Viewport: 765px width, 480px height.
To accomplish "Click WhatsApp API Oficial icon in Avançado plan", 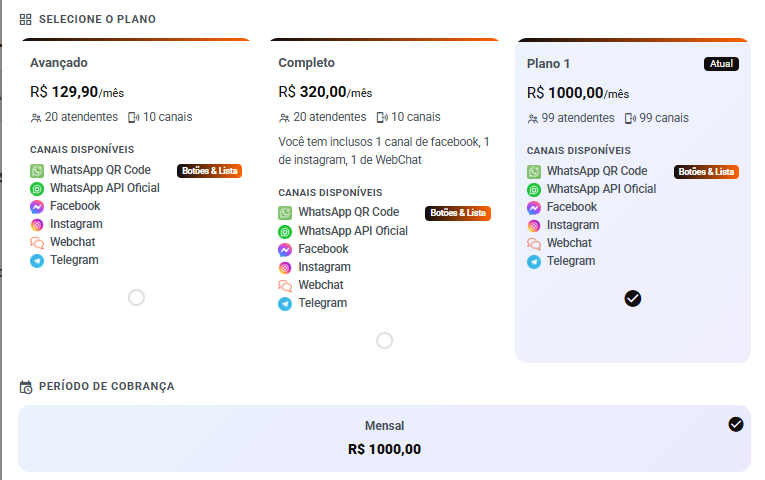I will pyautogui.click(x=37, y=189).
